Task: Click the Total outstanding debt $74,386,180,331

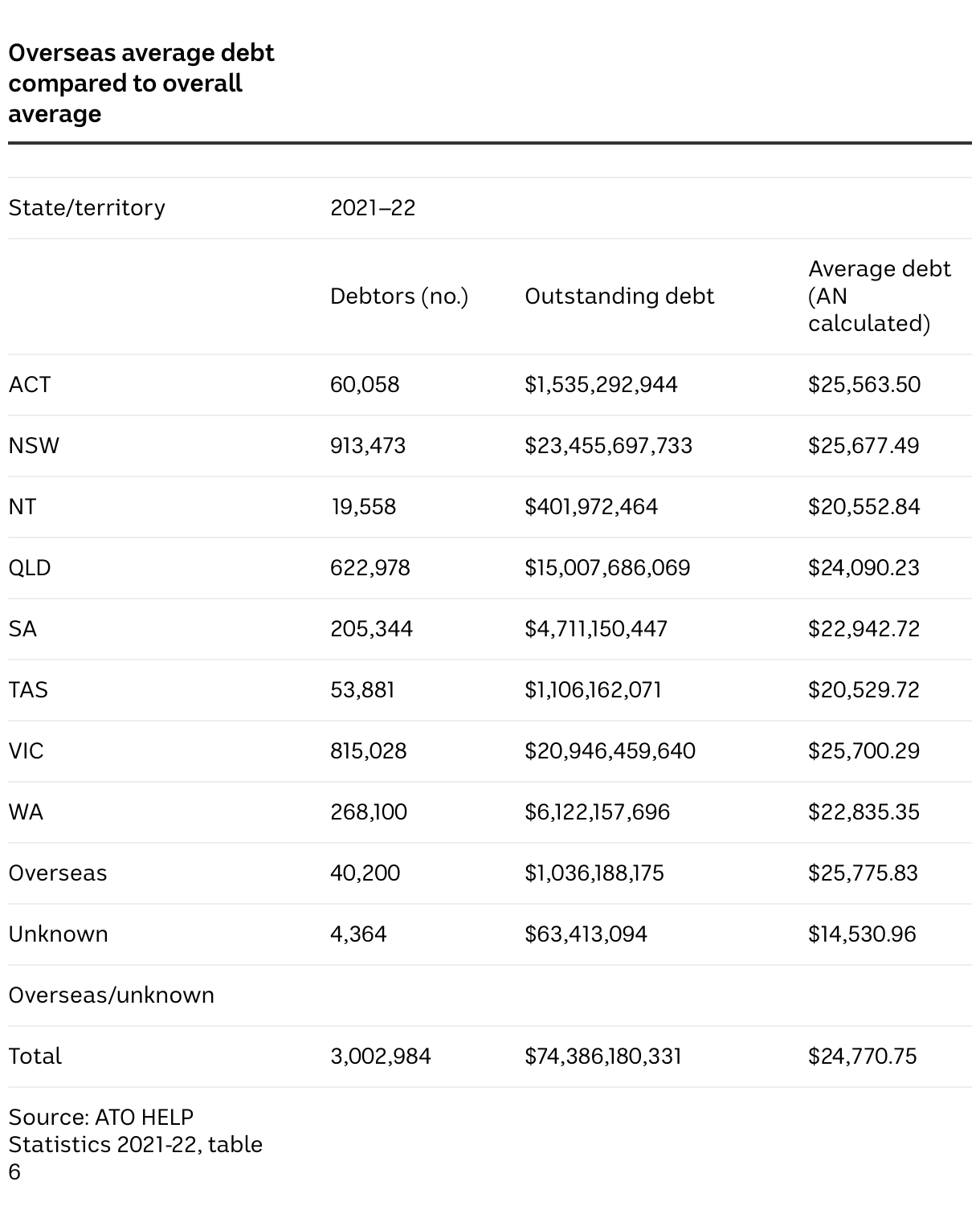Action: pos(602,1057)
